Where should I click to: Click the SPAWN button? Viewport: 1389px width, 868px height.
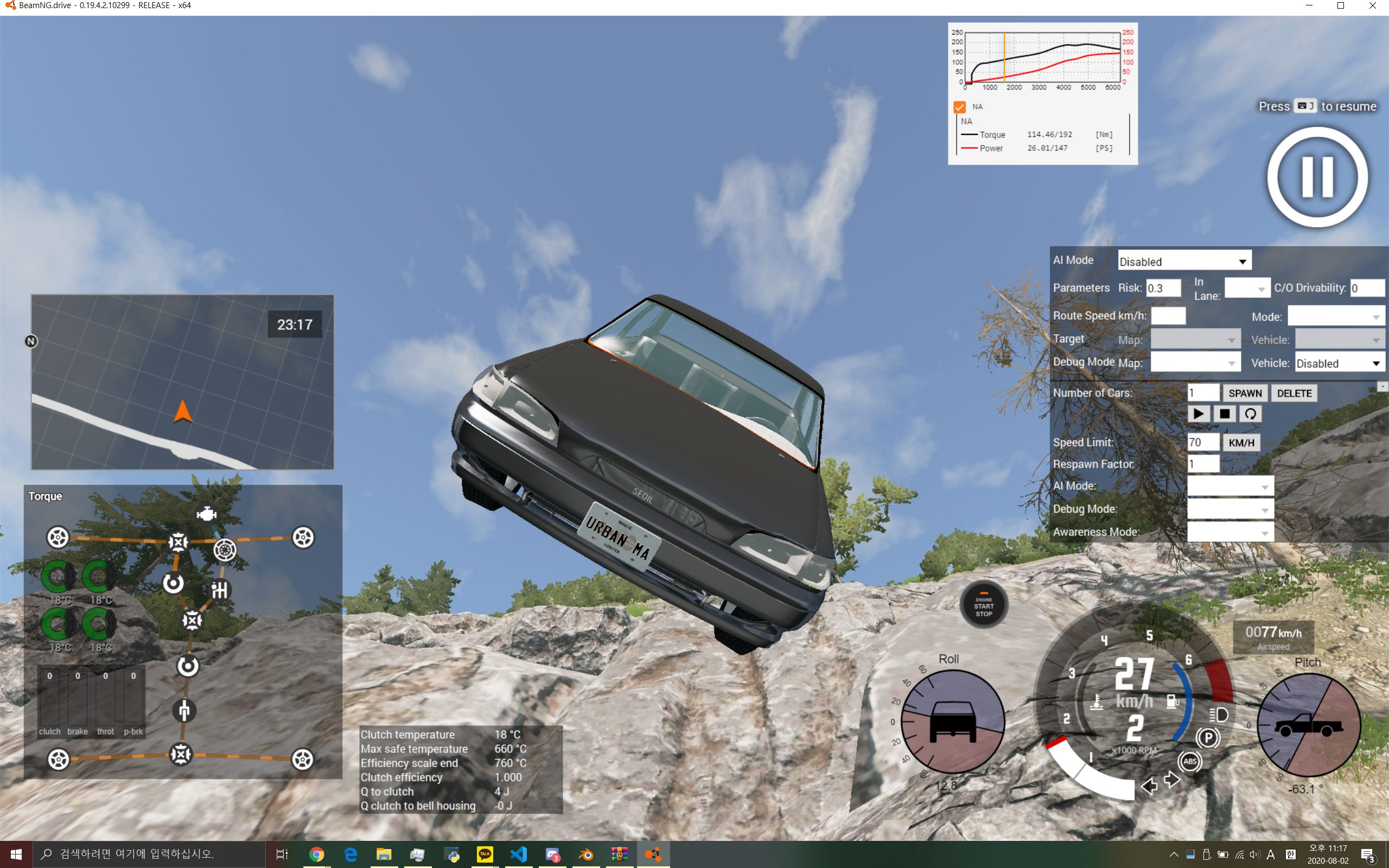click(1245, 393)
